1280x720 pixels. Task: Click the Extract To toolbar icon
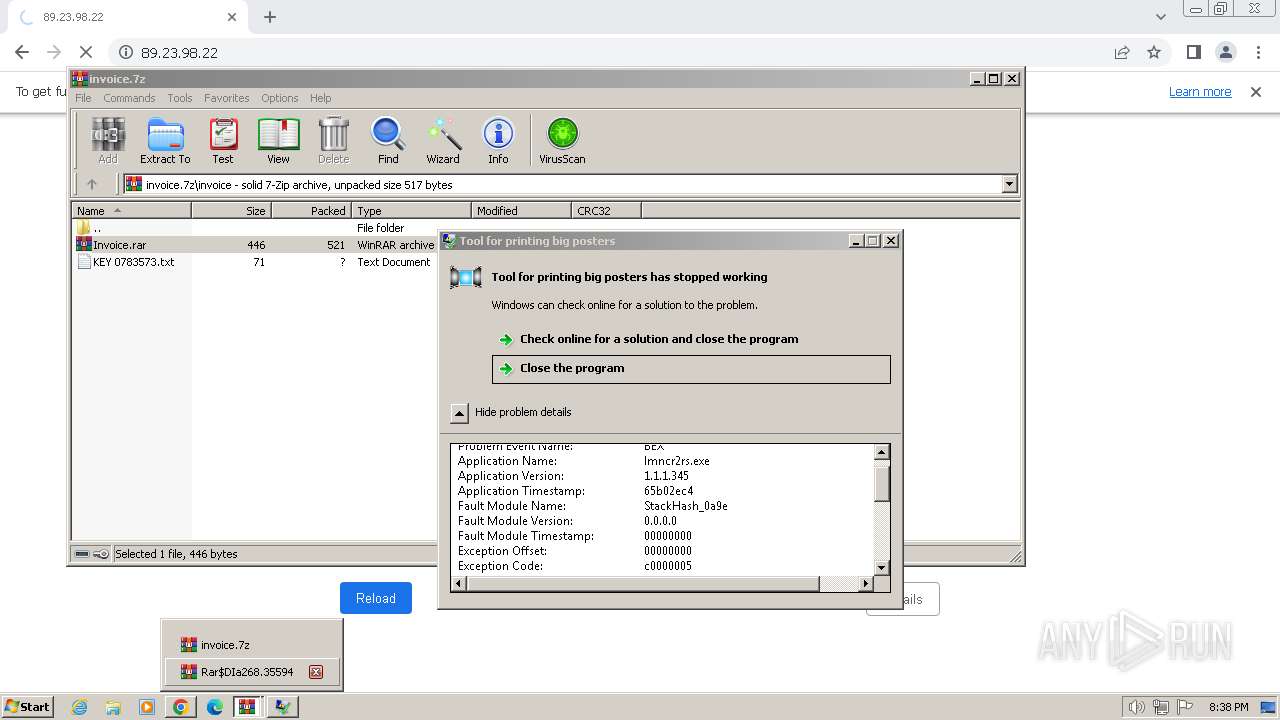click(165, 140)
